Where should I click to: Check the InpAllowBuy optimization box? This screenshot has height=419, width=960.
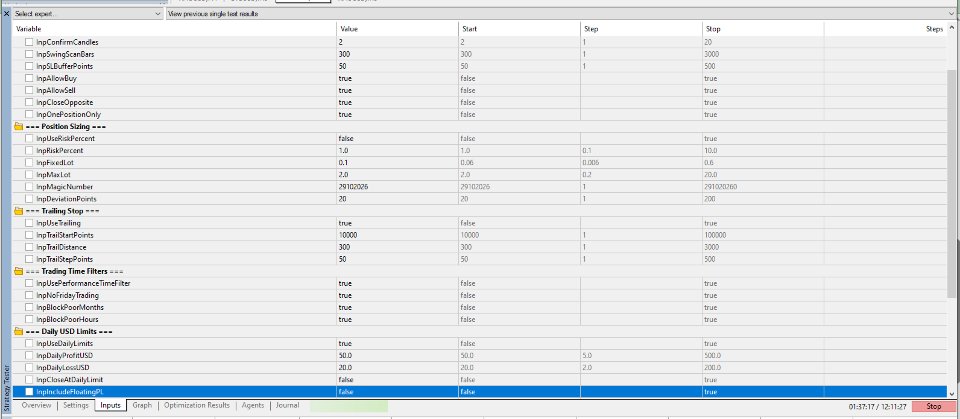click(29, 78)
